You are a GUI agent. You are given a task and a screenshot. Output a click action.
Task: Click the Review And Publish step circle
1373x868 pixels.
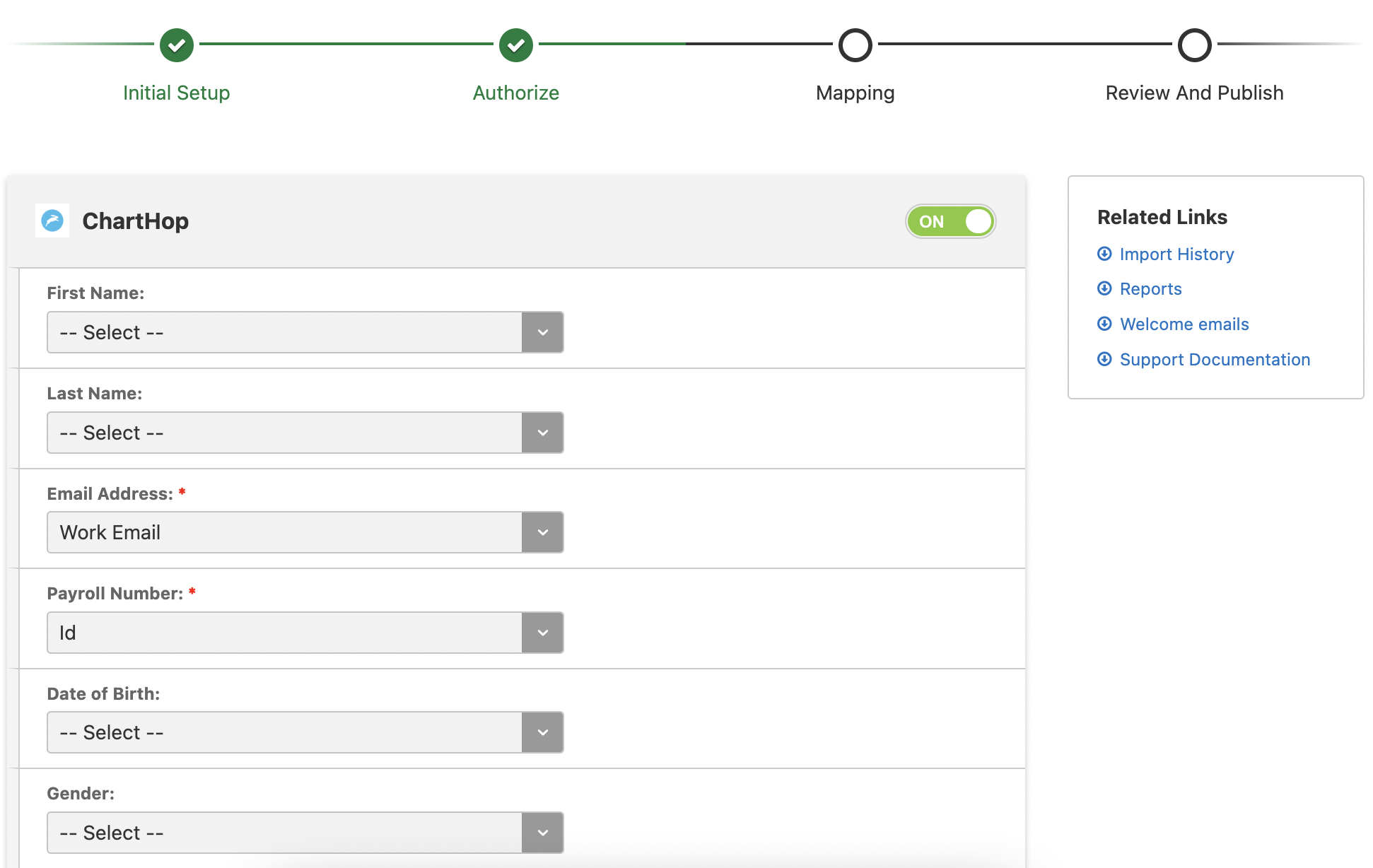(1195, 45)
